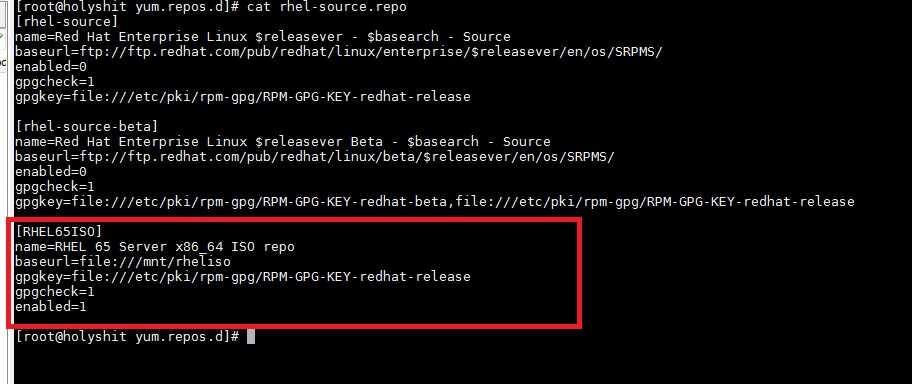Click the name line ending in Beta - $basearch - Source
Viewport: 912px width, 384px height.
[x=283, y=141]
